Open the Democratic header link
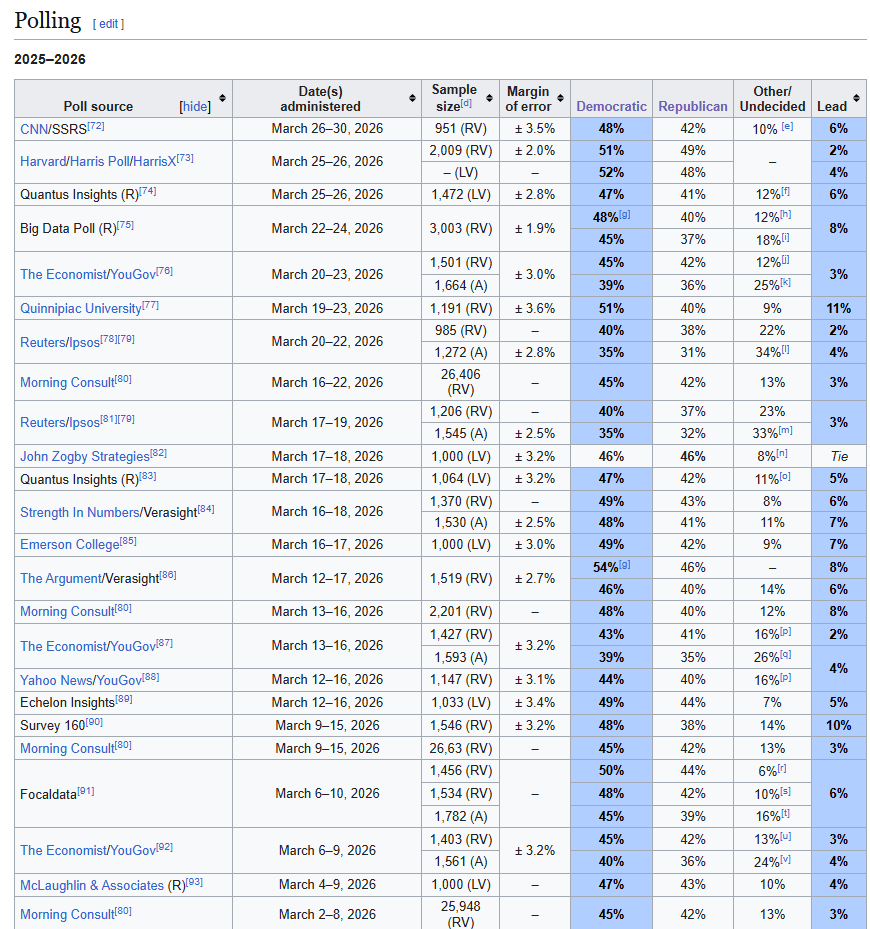The width and height of the screenshot is (870, 929). click(x=611, y=106)
